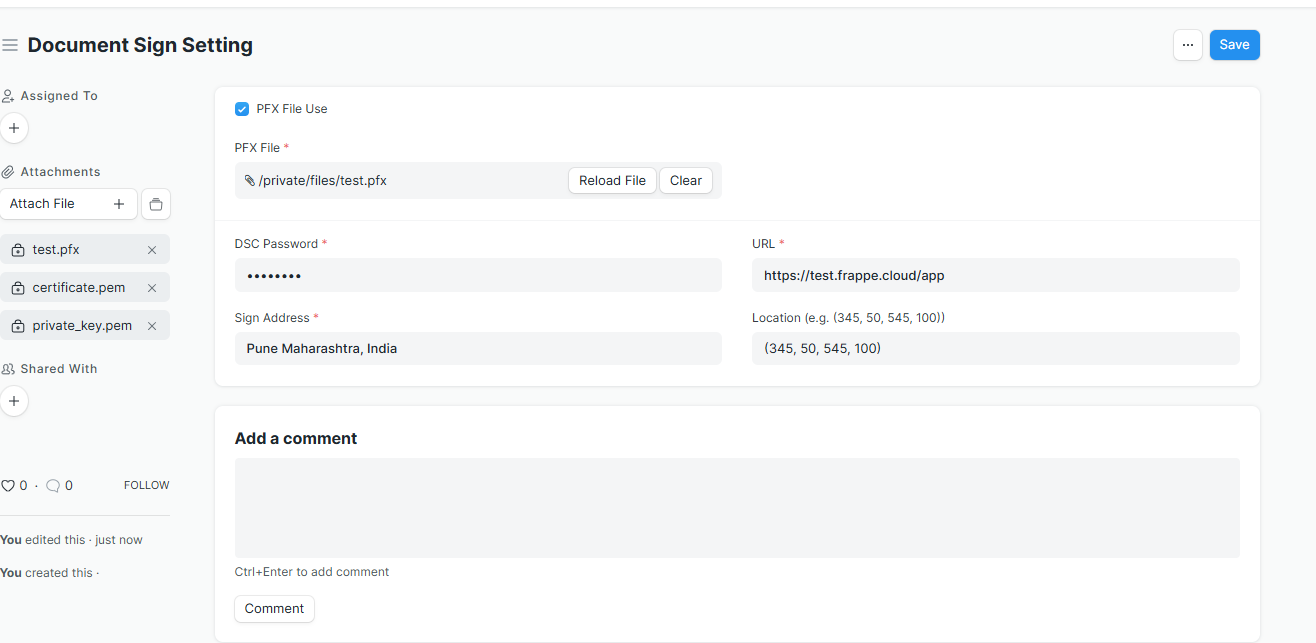
Task: Remove the test.pfx attachment
Action: [152, 250]
